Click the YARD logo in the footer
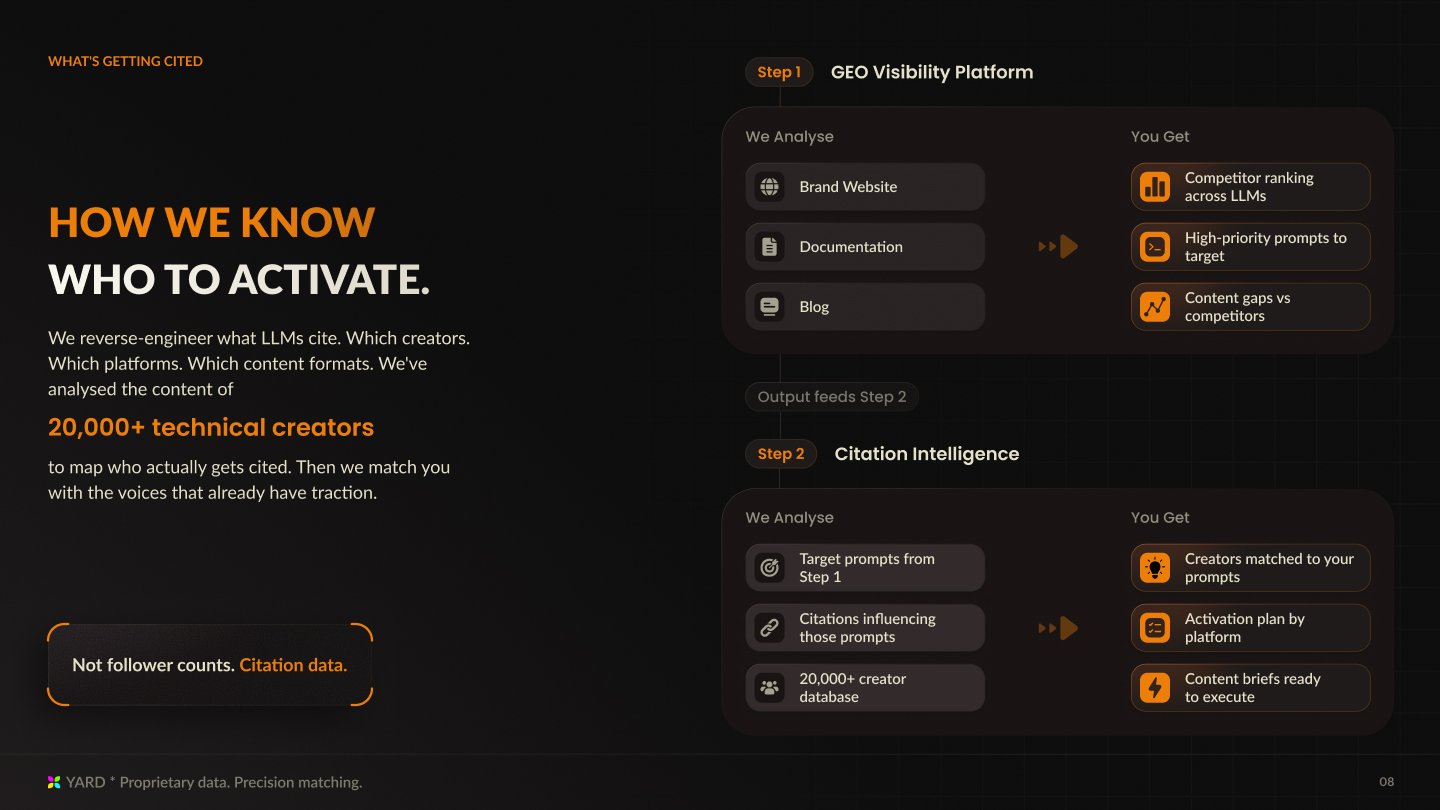This screenshot has width=1440, height=810. (x=54, y=782)
